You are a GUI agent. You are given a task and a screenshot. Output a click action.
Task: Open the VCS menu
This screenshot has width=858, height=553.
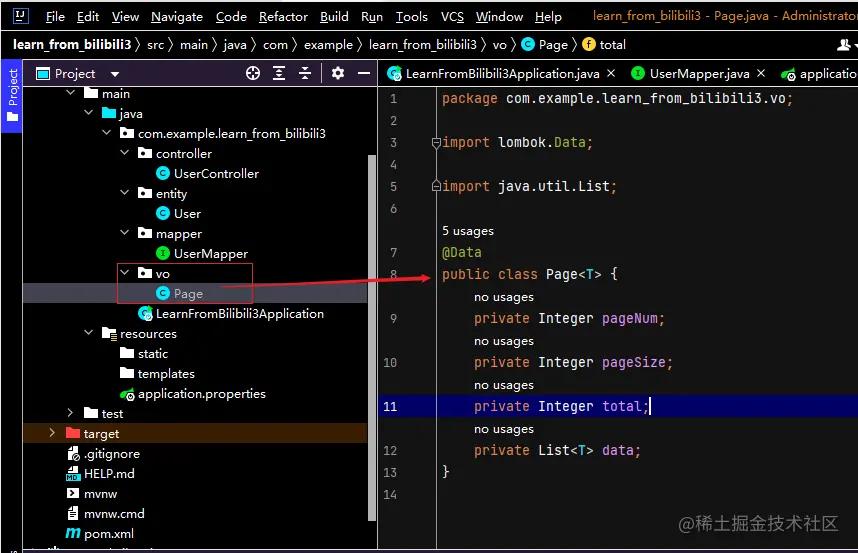[453, 16]
